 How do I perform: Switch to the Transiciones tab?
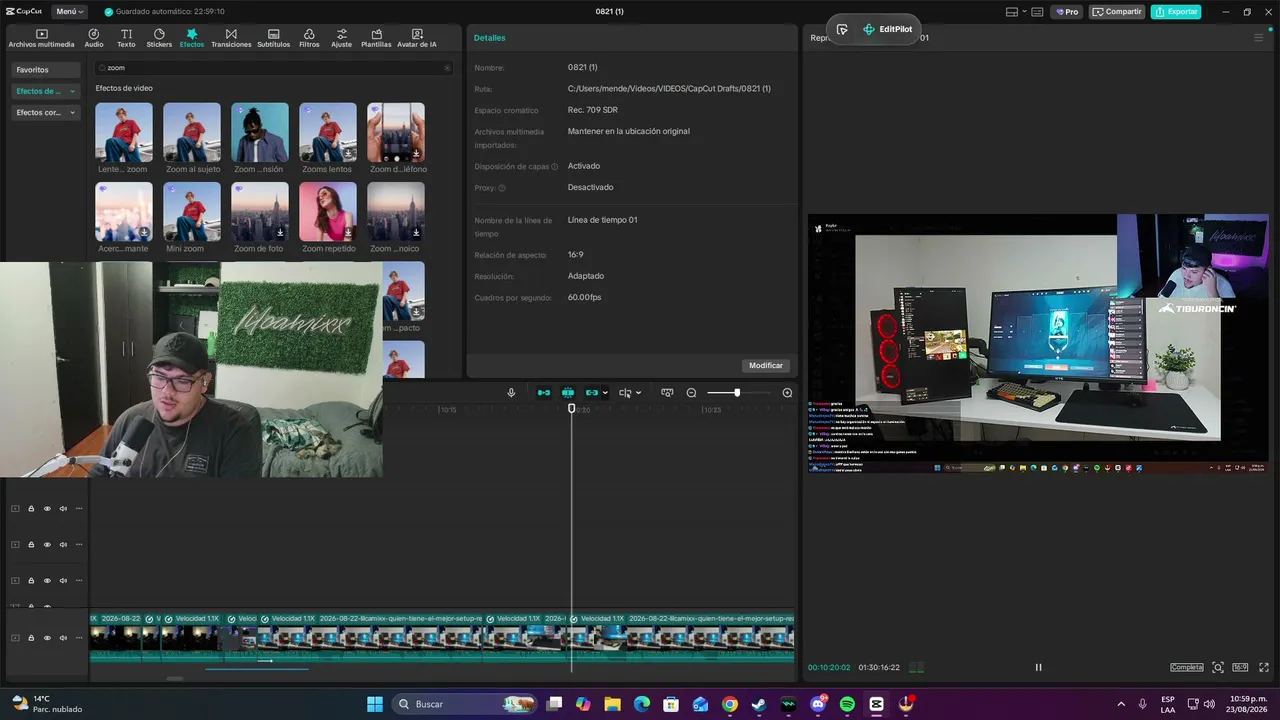tap(231, 38)
